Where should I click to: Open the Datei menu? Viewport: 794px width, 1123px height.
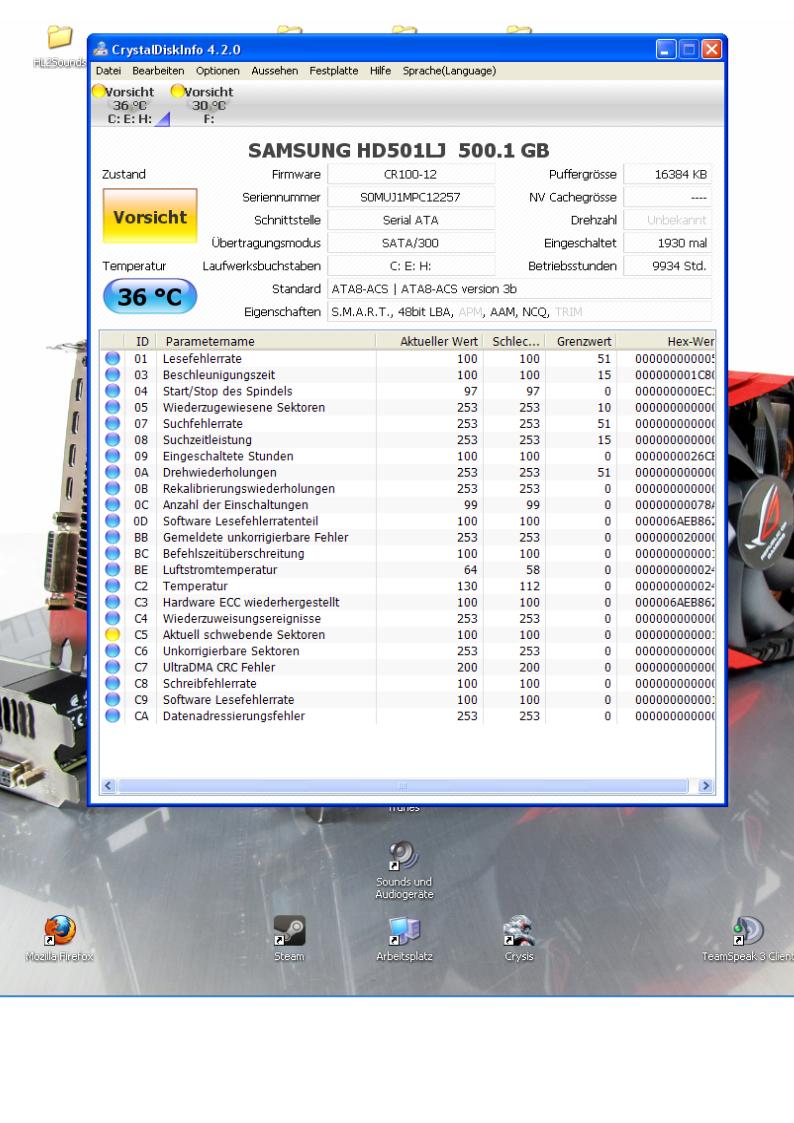pyautogui.click(x=108, y=71)
